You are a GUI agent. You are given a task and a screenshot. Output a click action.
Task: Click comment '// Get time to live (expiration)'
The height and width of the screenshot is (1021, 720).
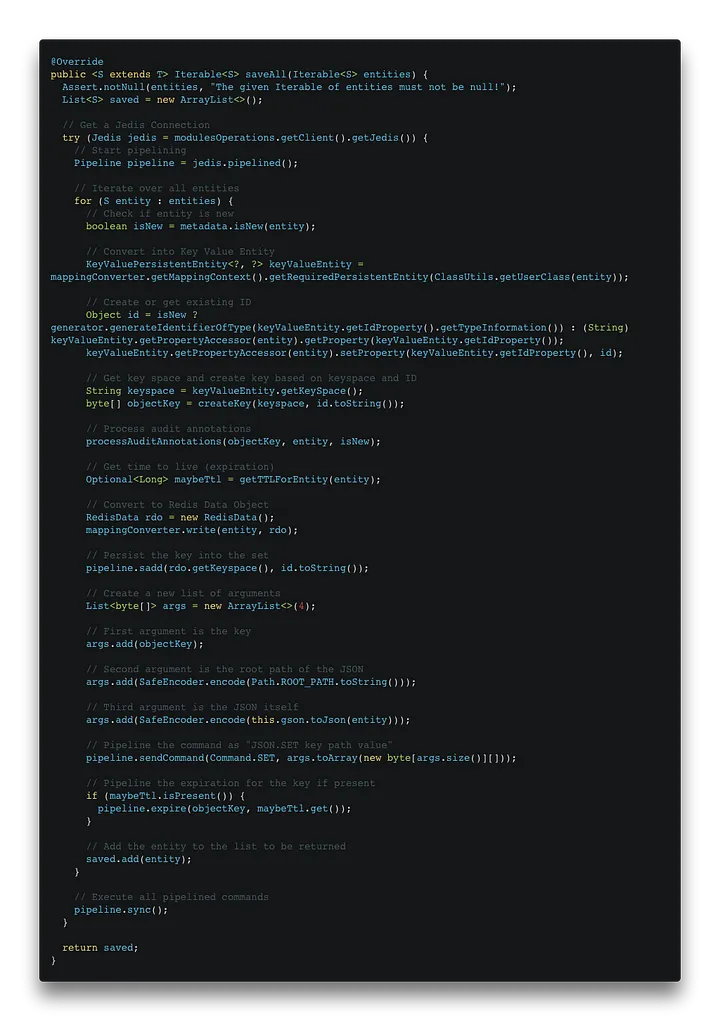(180, 467)
